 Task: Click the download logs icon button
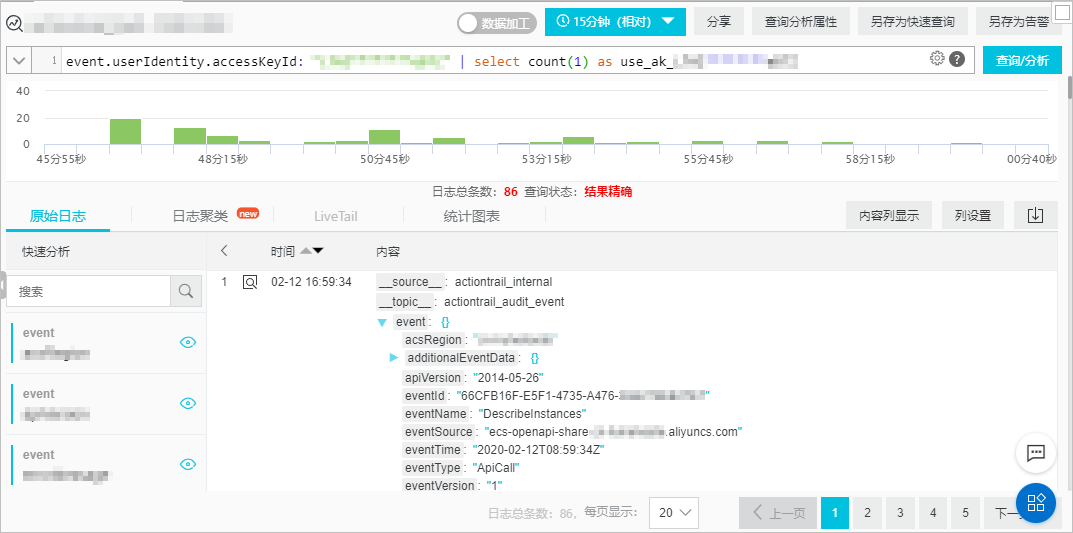(1035, 216)
